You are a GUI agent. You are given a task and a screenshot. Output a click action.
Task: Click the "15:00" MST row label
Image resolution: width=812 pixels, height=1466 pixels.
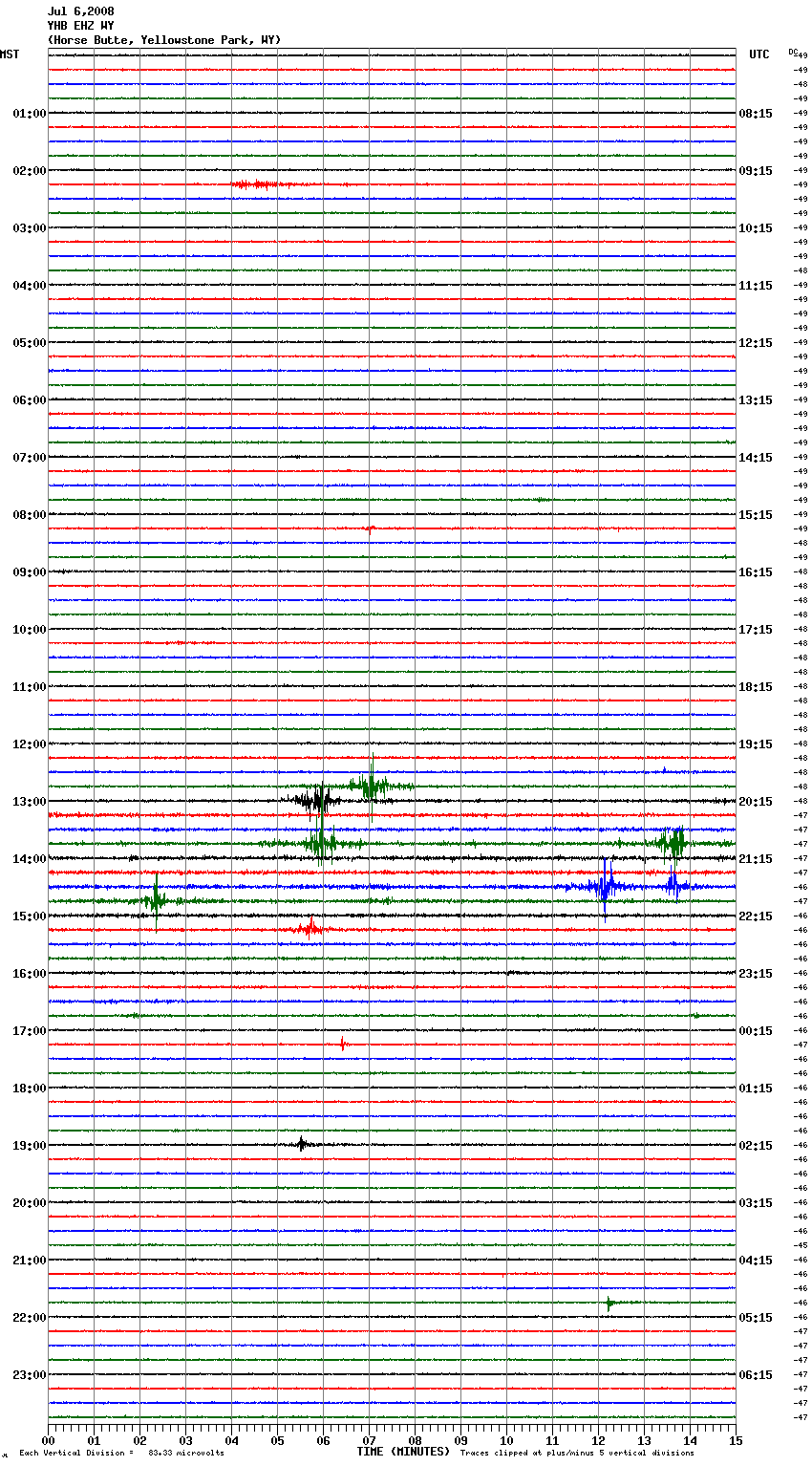pos(30,916)
